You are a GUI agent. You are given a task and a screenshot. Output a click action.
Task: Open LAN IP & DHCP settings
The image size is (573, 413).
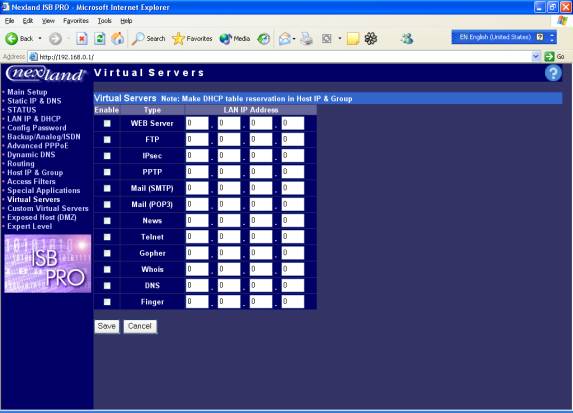(x=34, y=119)
